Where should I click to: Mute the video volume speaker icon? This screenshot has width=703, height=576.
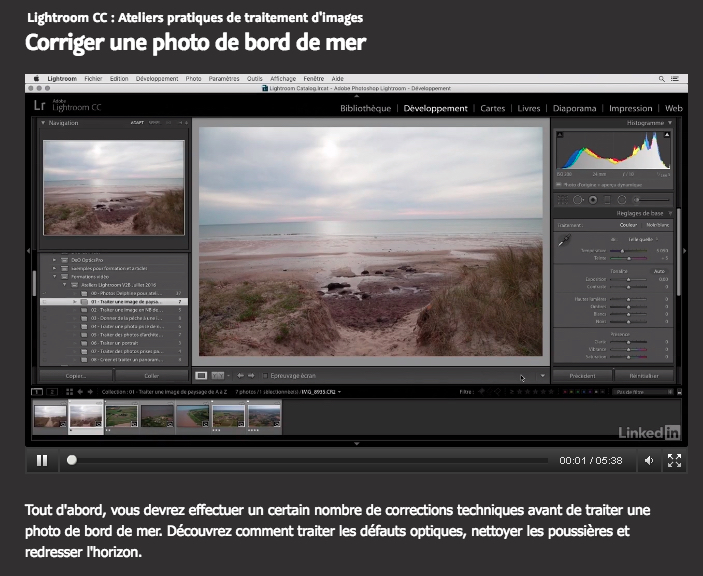649,460
